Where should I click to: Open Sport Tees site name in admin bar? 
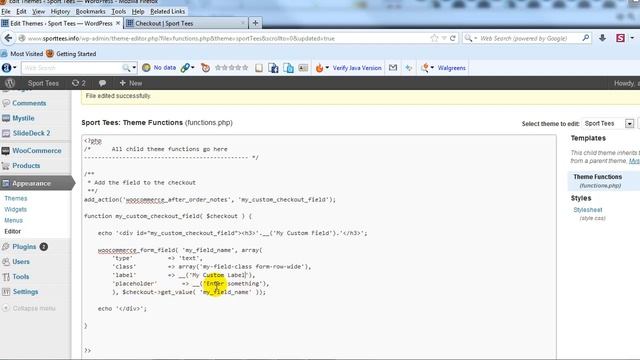(x=43, y=83)
